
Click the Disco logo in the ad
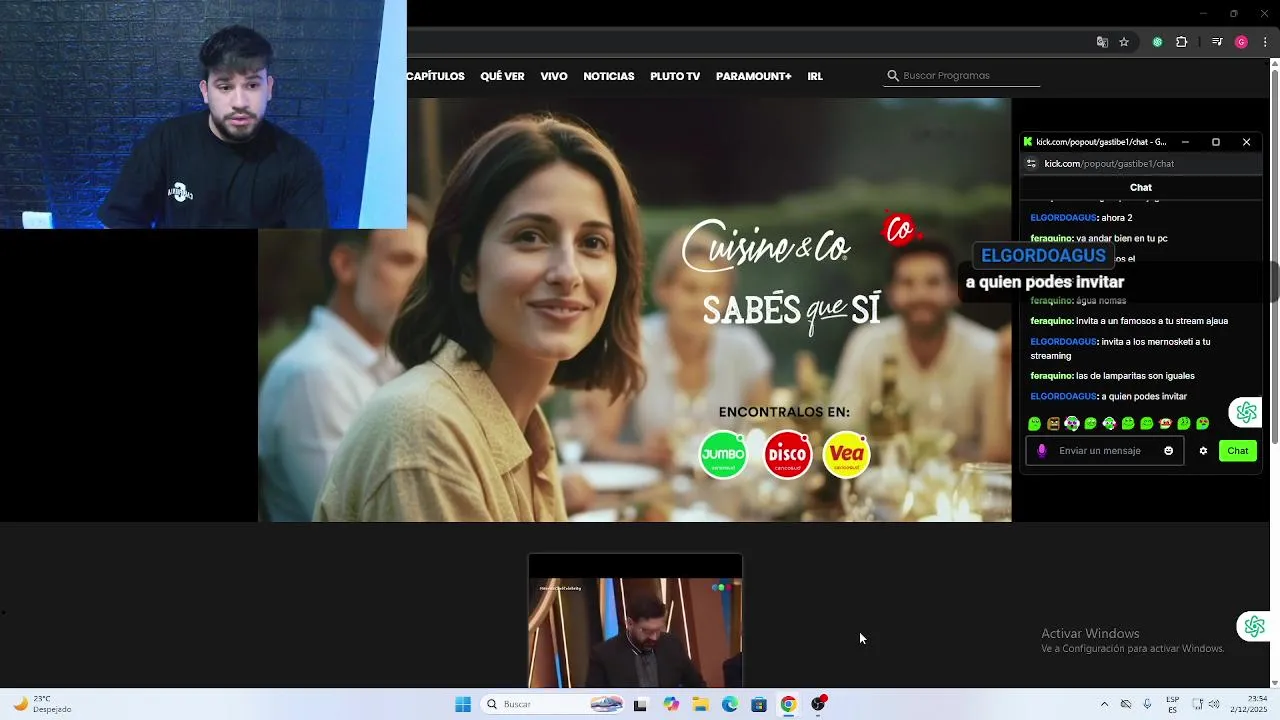tap(788, 454)
